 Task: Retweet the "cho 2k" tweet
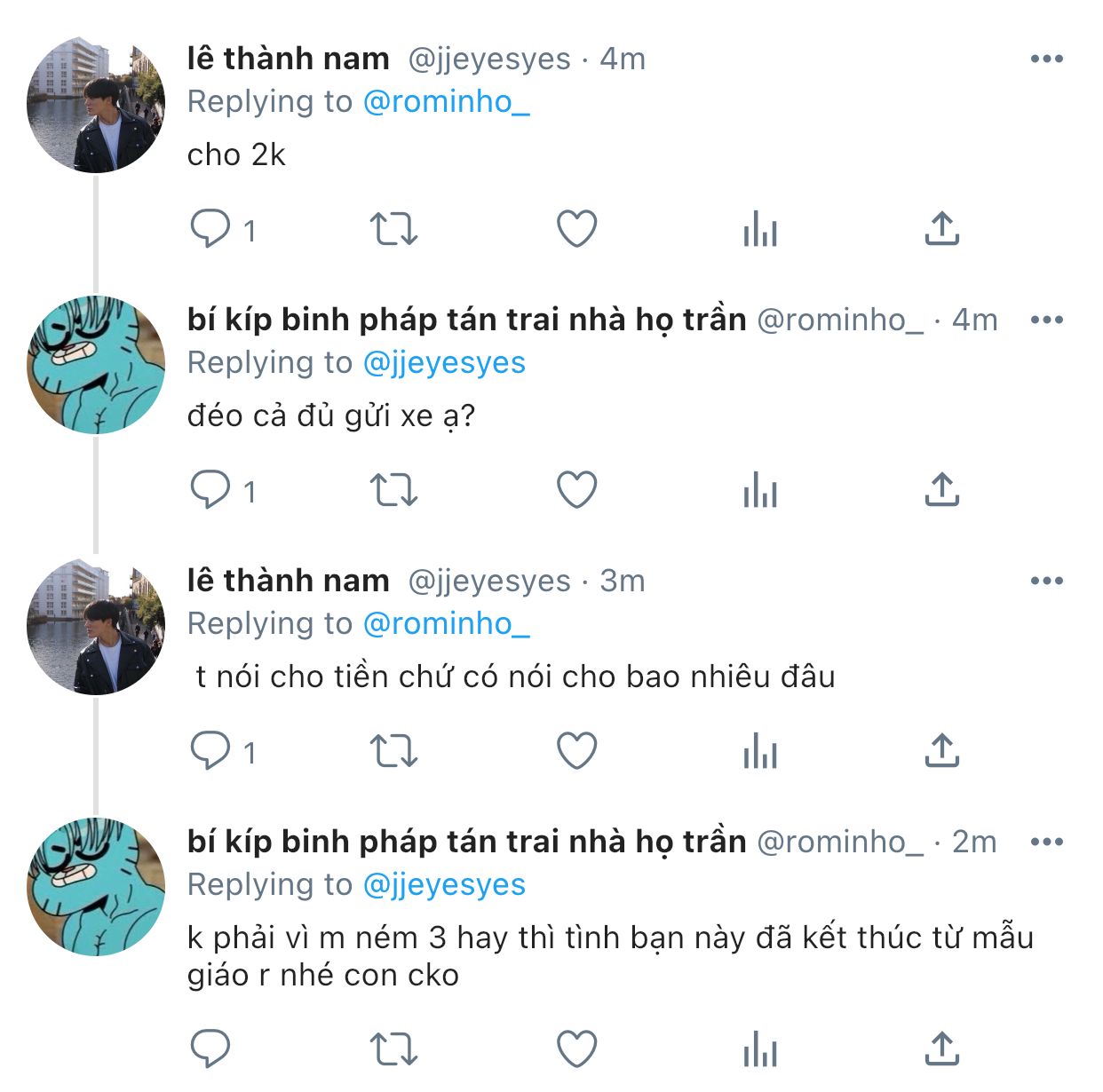pyautogui.click(x=393, y=229)
